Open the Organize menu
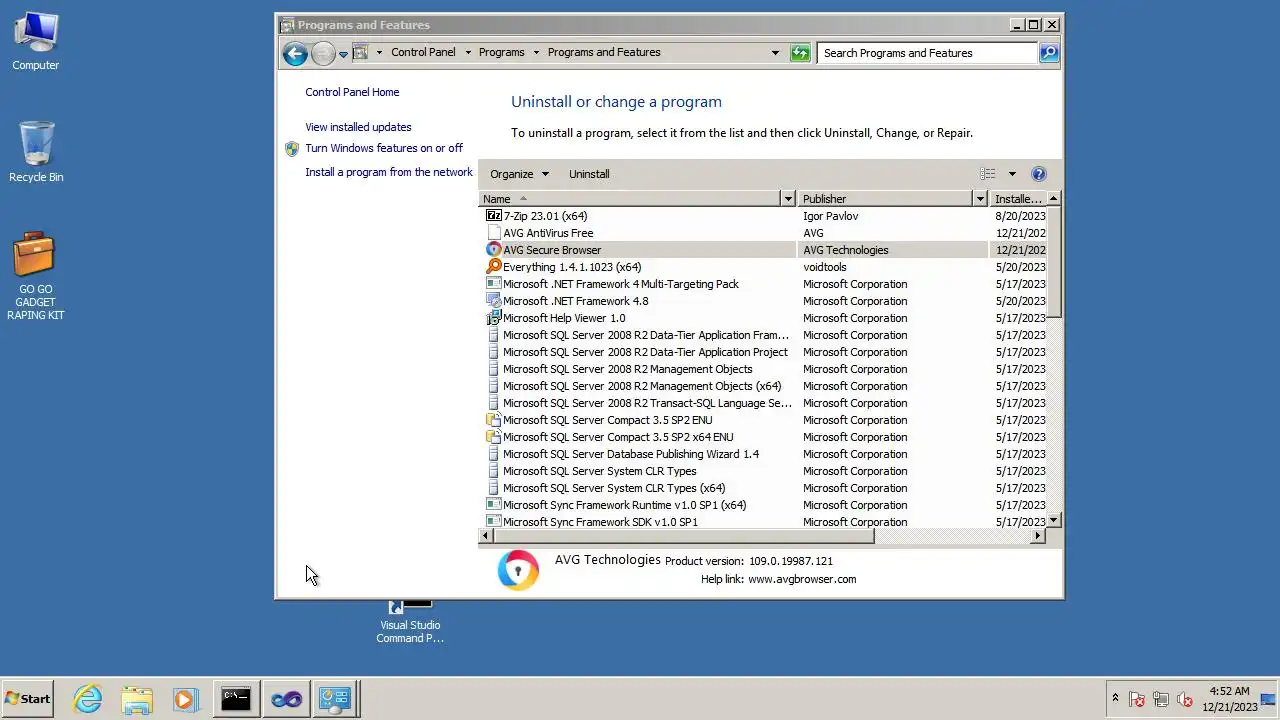This screenshot has height=720, width=1280. pos(519,174)
